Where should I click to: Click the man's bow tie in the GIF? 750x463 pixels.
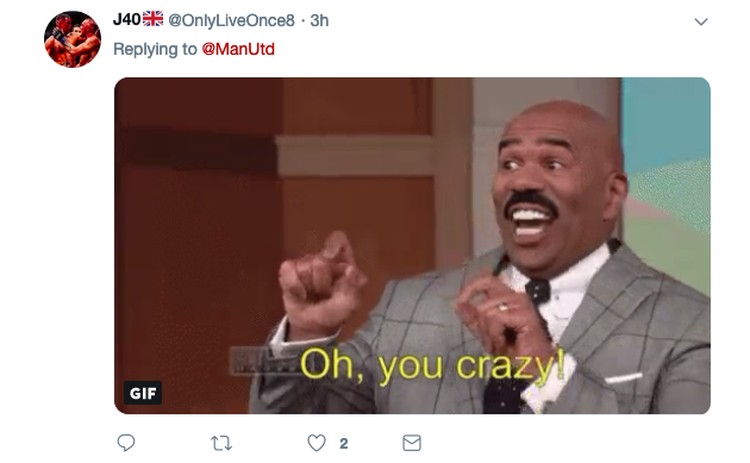(538, 290)
